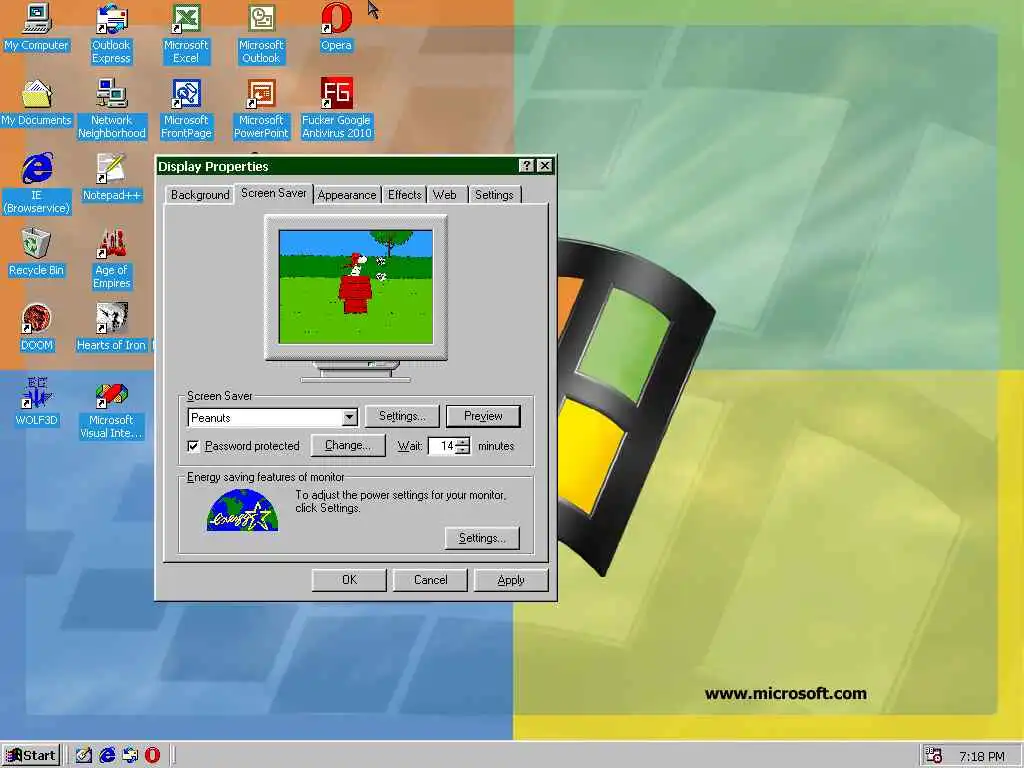Toggle the Password protected checkbox
Image resolution: width=1024 pixels, height=768 pixels.
(193, 446)
